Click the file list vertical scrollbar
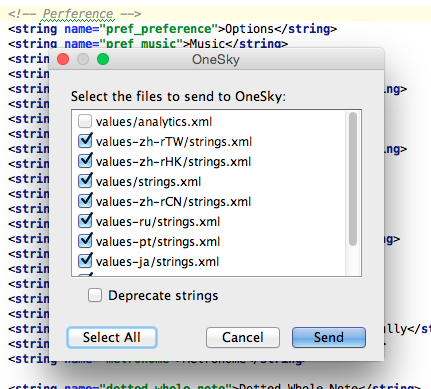The image size is (431, 389). click(x=353, y=179)
